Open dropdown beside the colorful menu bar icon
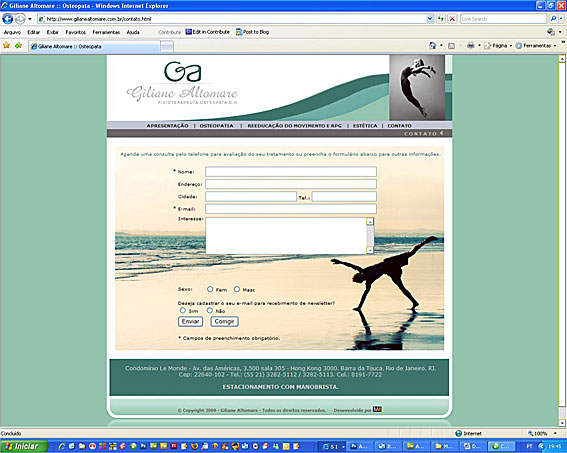 [560, 32]
